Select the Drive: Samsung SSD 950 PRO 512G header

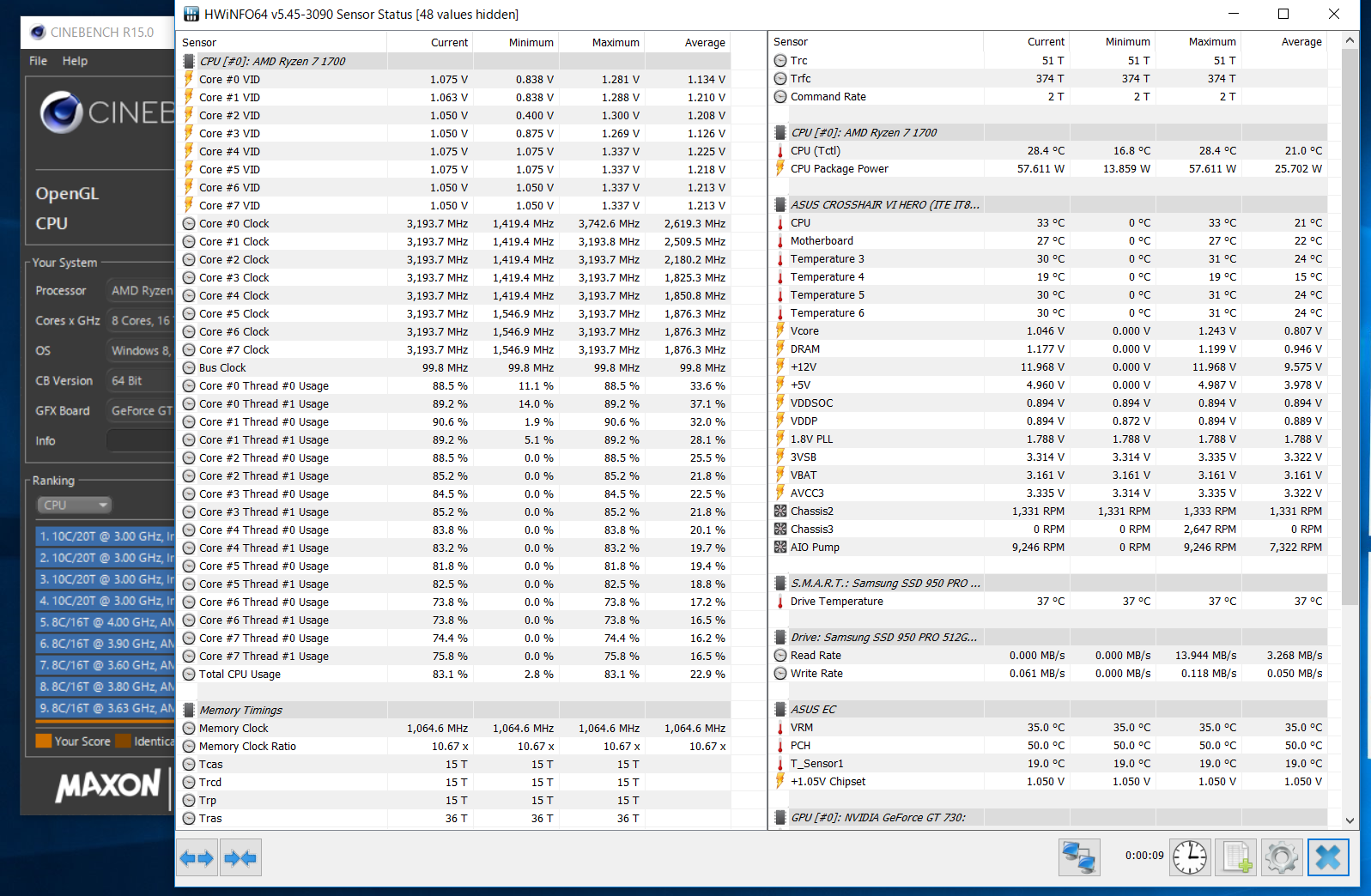[1050, 637]
